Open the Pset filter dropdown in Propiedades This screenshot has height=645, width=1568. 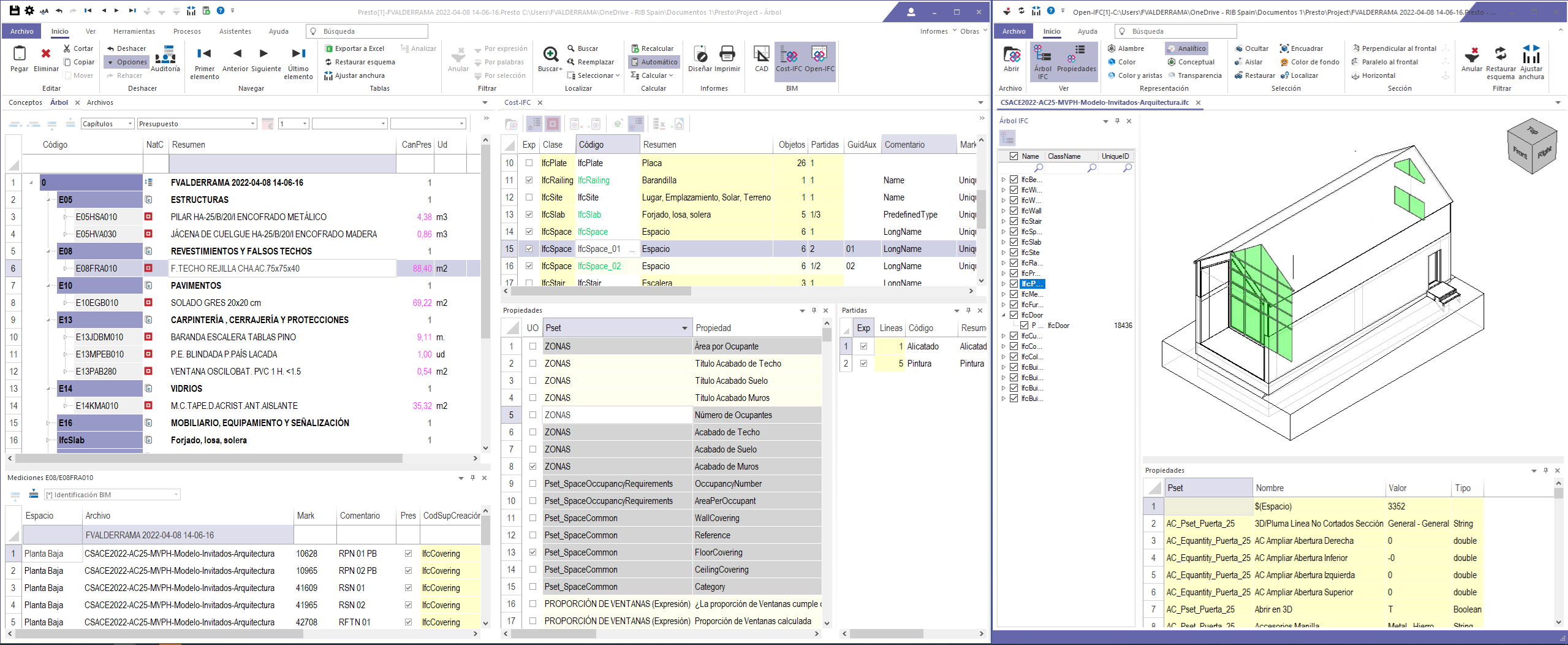684,327
